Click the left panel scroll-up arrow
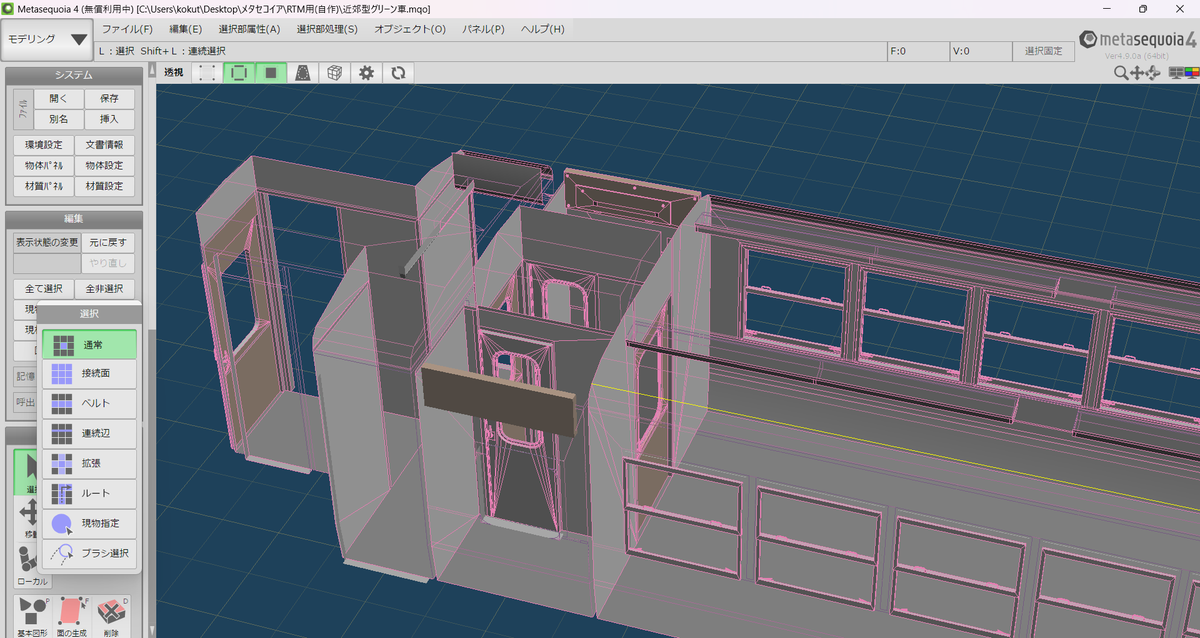This screenshot has height=638, width=1200. pyautogui.click(x=152, y=71)
